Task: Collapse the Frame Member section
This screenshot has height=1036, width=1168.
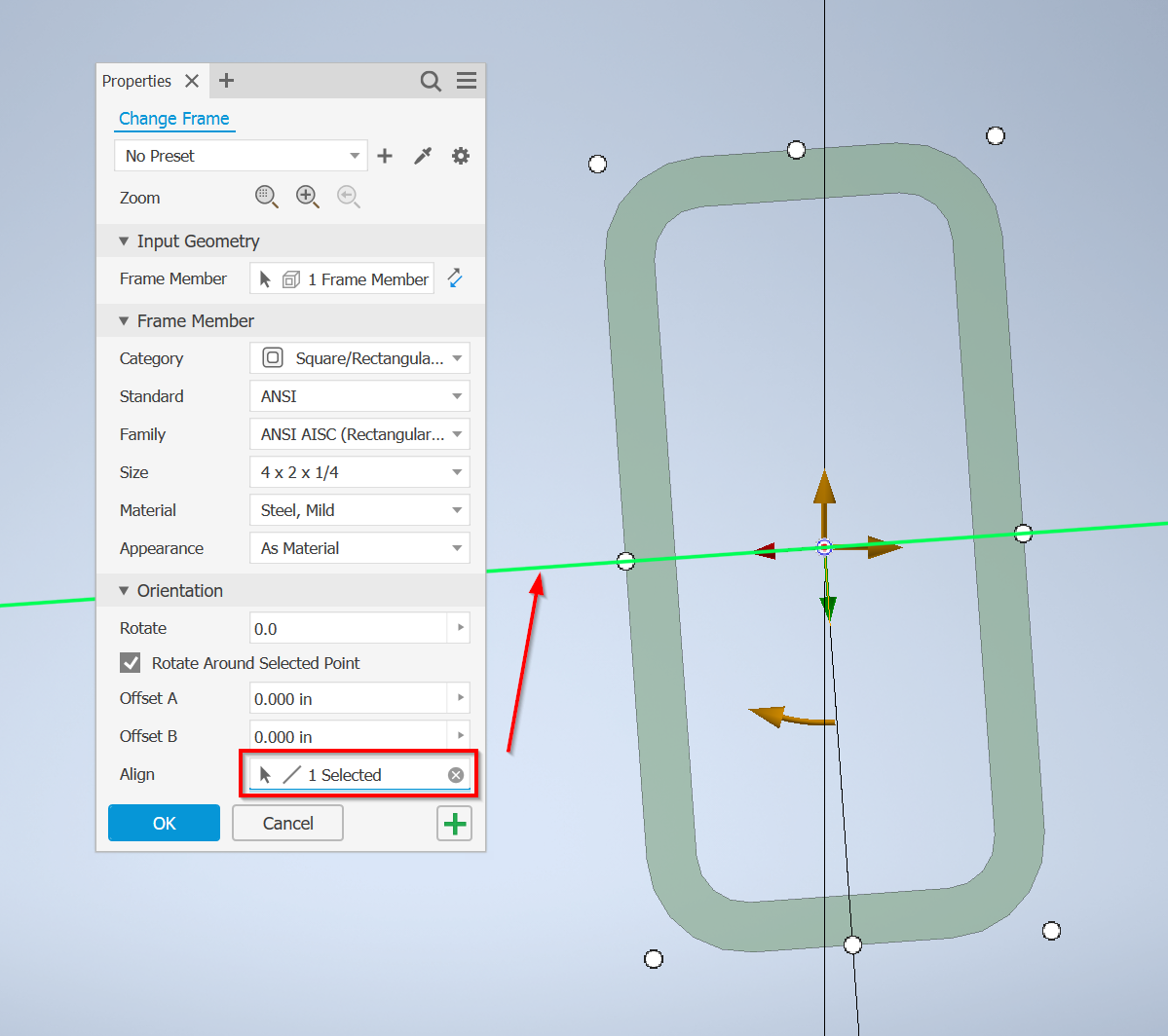Action: 124,321
